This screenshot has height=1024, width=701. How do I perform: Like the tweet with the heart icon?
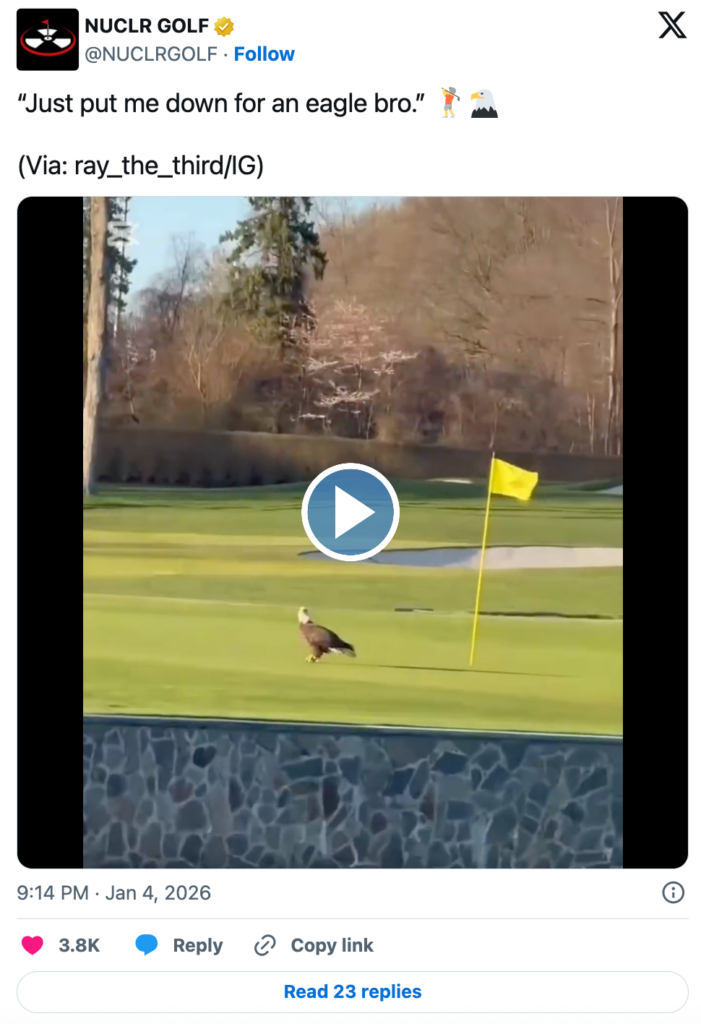32,945
